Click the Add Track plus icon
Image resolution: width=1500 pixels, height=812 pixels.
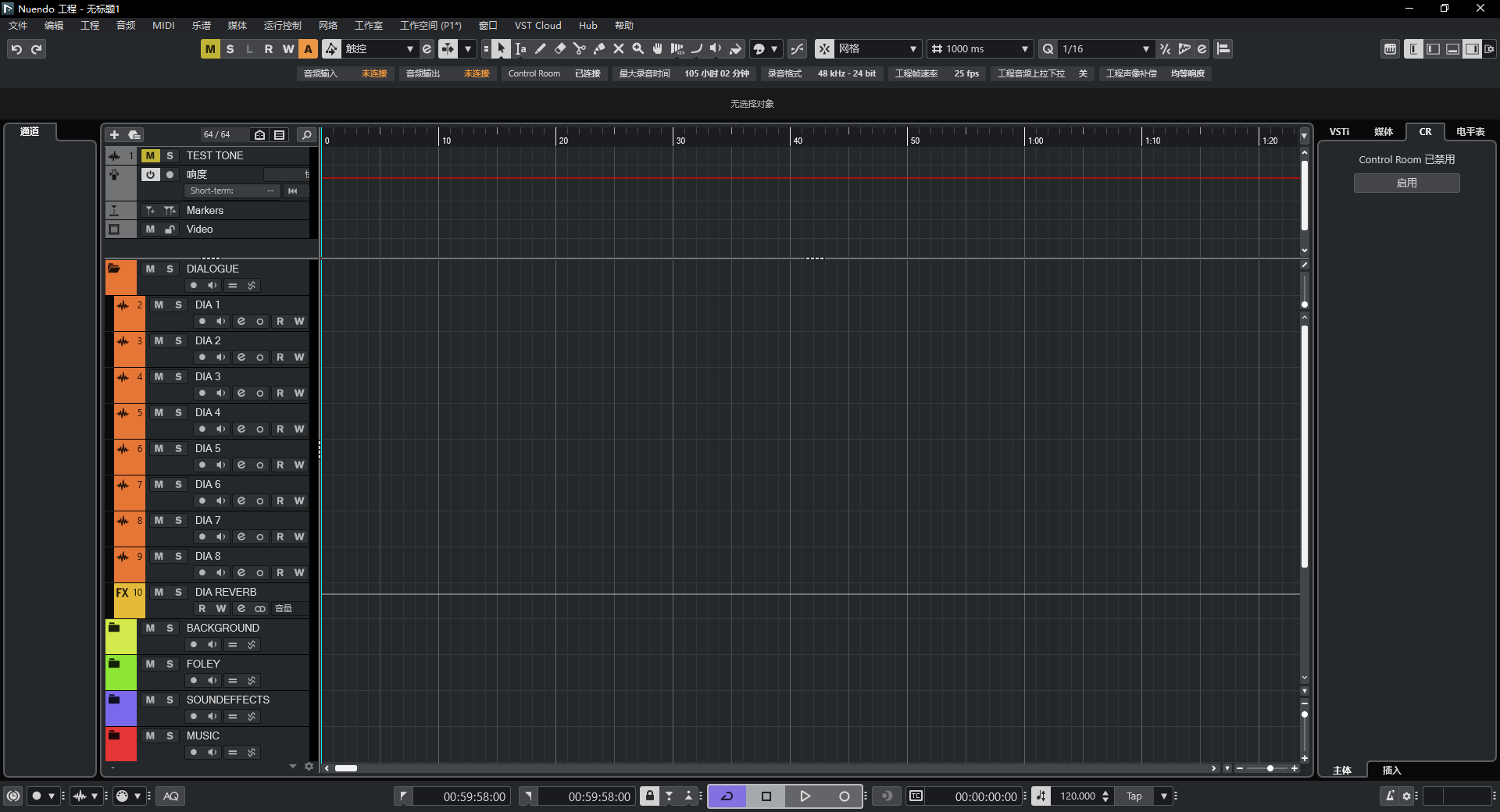click(114, 135)
